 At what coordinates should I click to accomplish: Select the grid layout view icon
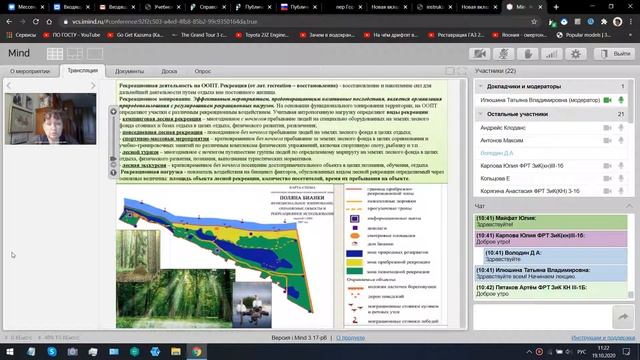pos(55,54)
